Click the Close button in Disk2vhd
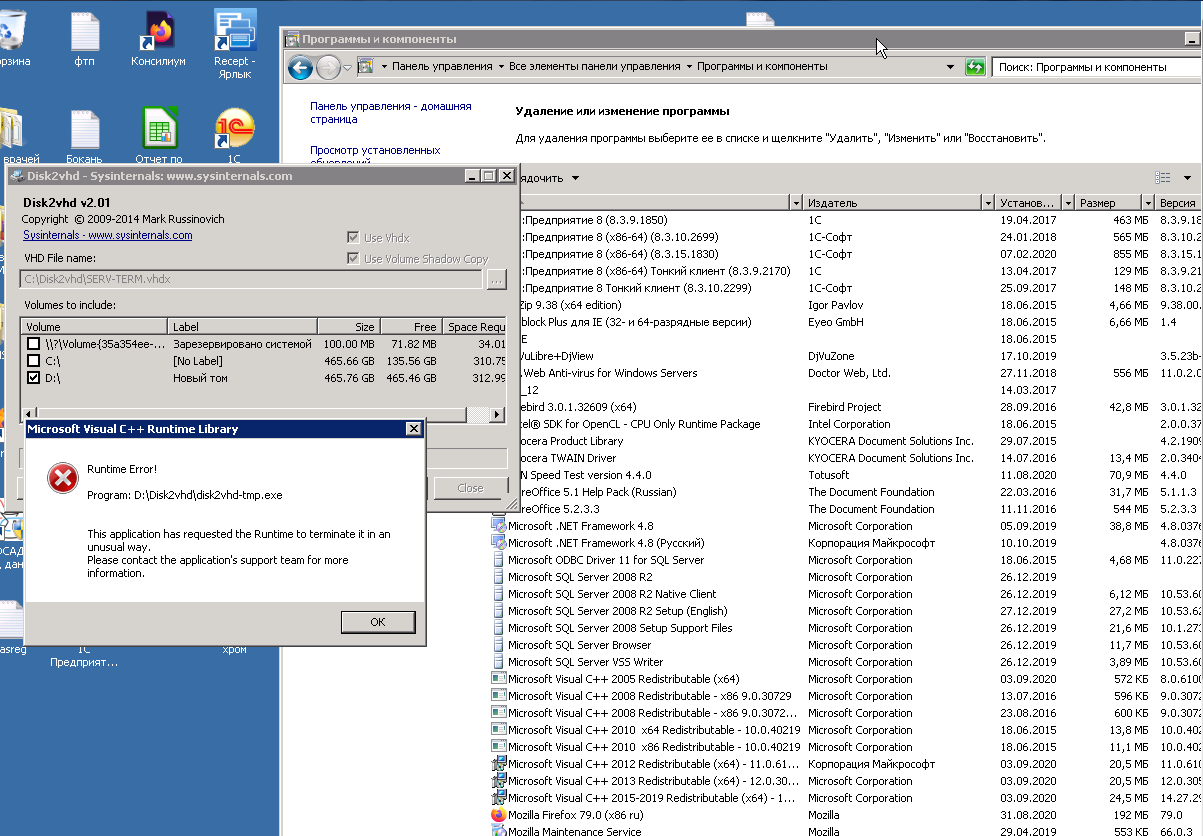This screenshot has height=836, width=1203. click(x=470, y=488)
